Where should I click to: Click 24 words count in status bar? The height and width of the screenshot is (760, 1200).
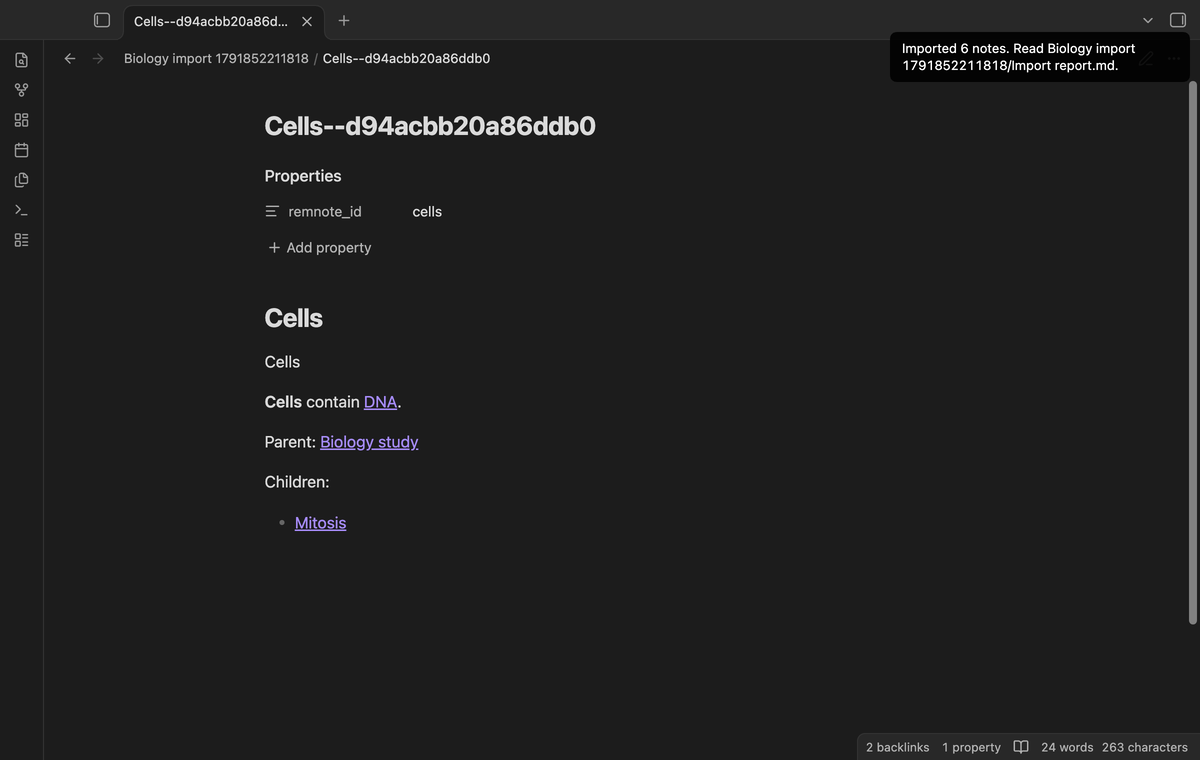click(x=1067, y=747)
